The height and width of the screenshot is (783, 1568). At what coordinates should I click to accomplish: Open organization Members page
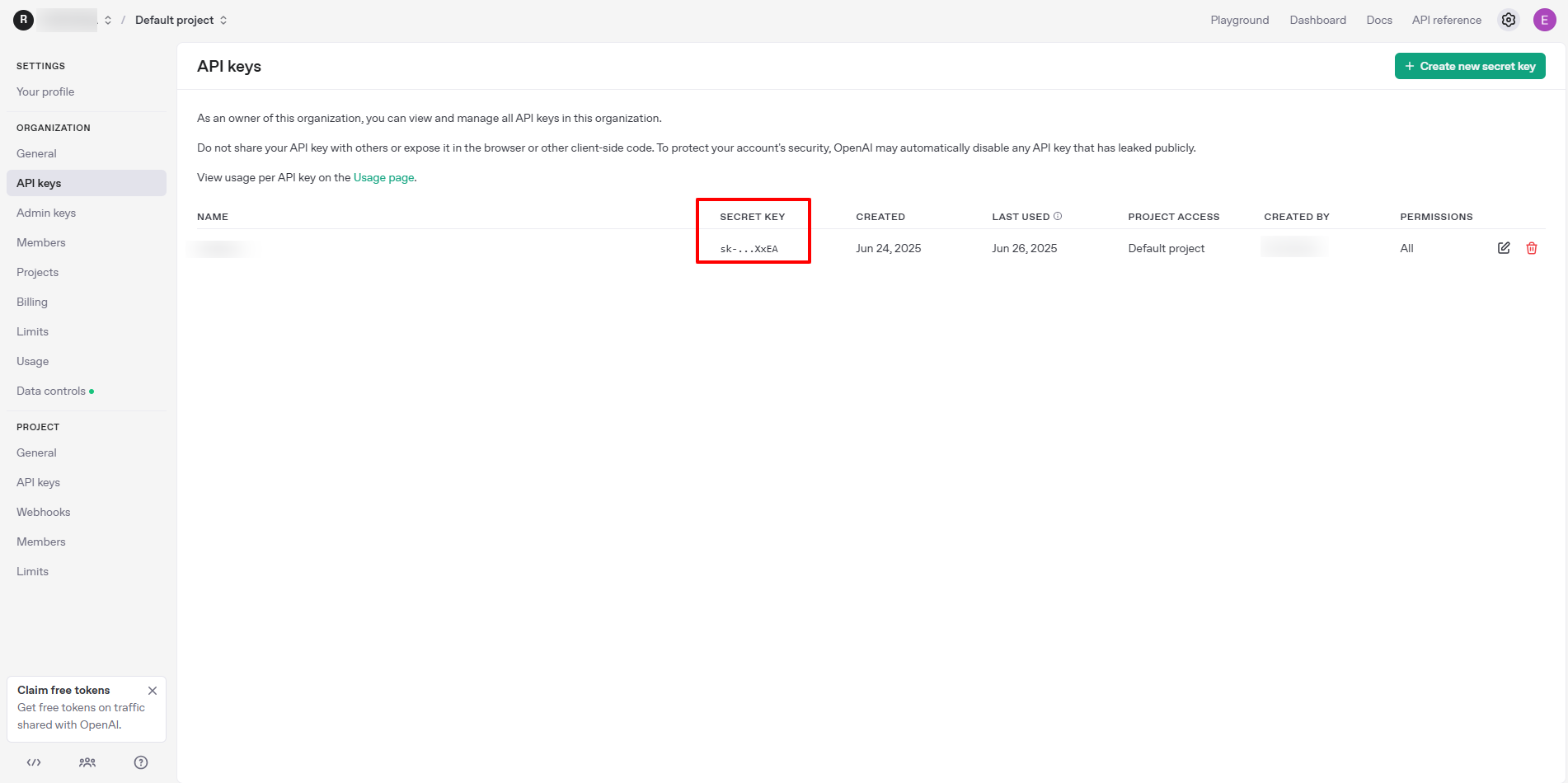[x=87, y=242]
